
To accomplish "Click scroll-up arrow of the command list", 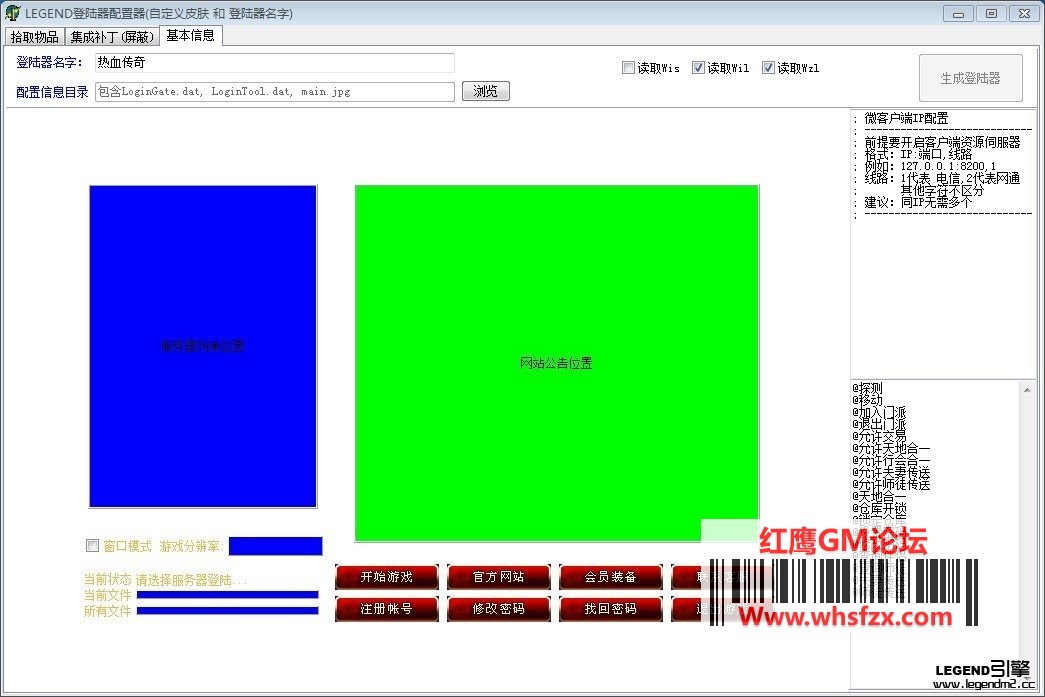I will click(x=1028, y=389).
